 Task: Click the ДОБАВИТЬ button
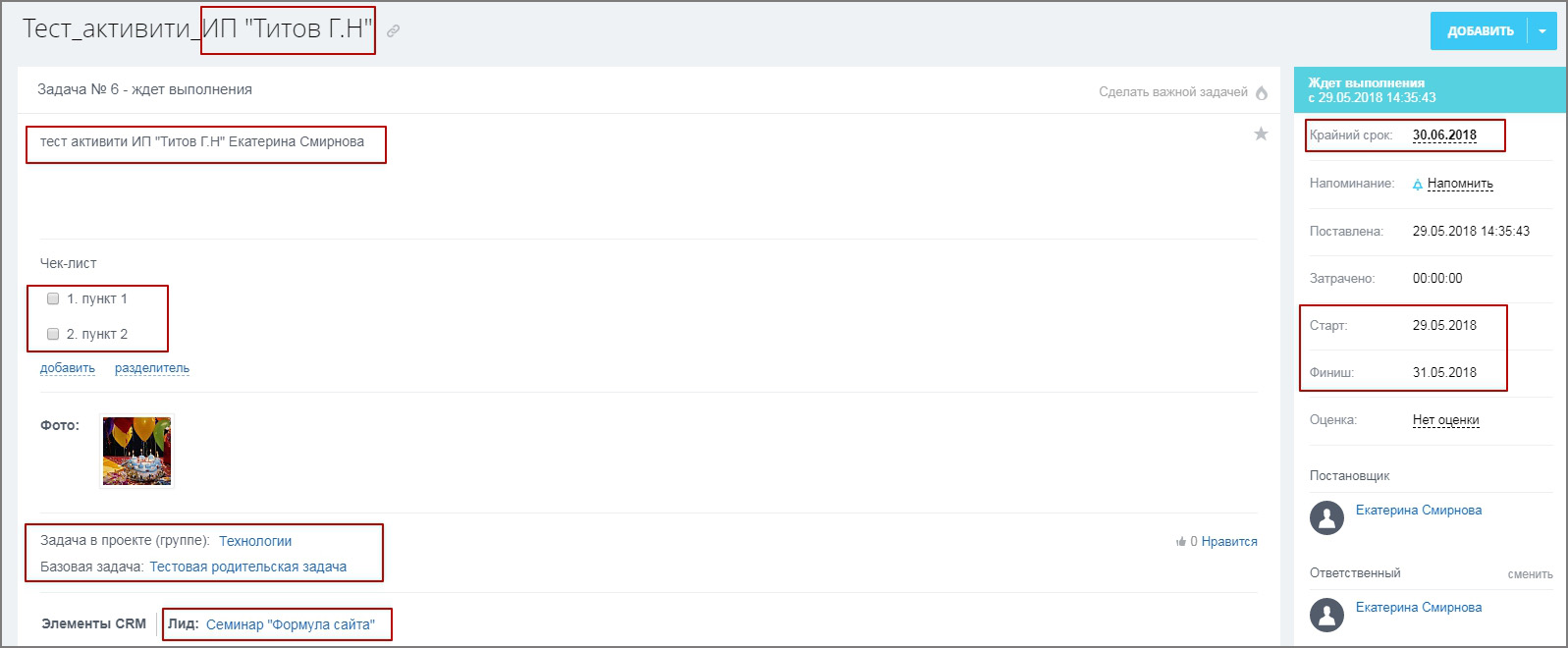(x=1480, y=31)
